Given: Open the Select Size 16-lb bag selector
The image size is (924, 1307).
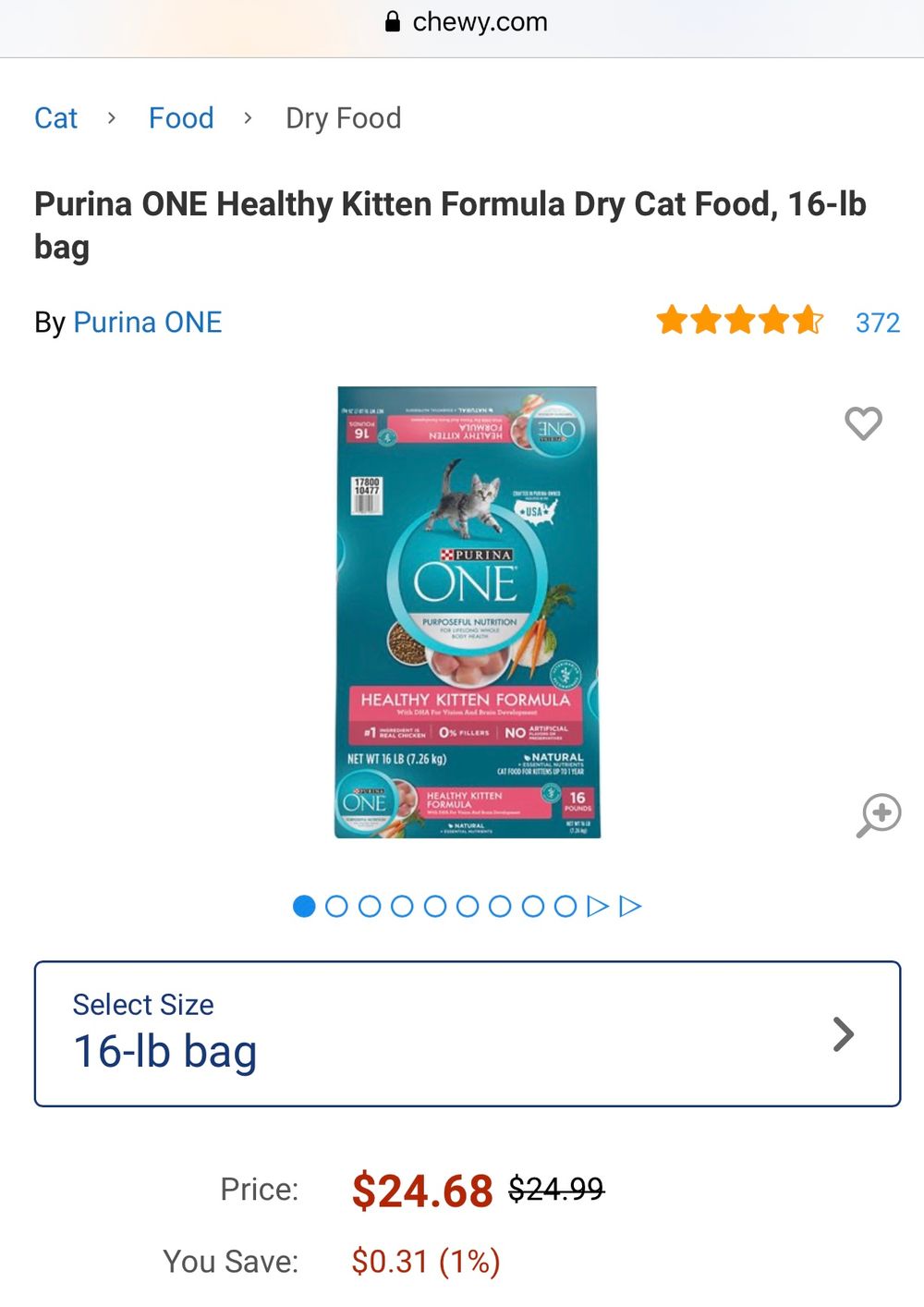Looking at the screenshot, I should coord(468,1033).
